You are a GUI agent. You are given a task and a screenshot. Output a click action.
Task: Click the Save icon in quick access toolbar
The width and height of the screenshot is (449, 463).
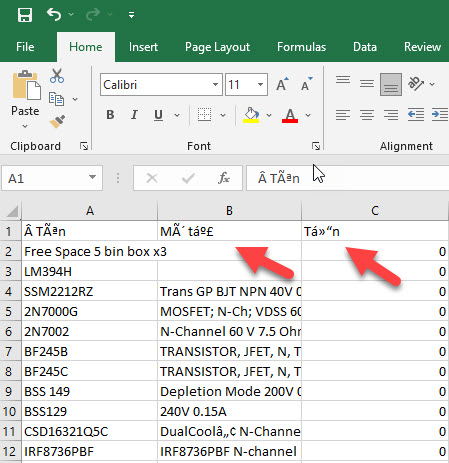[x=25, y=15]
